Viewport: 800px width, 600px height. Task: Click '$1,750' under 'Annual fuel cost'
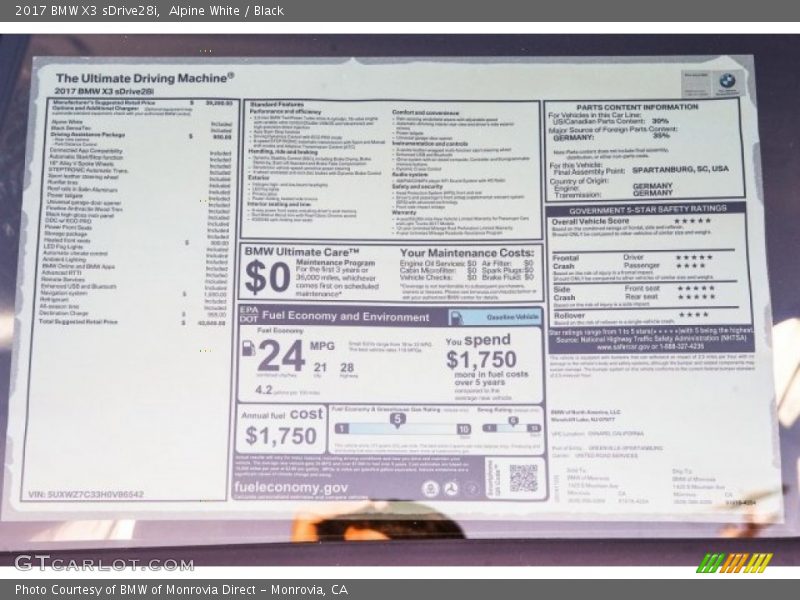click(281, 436)
